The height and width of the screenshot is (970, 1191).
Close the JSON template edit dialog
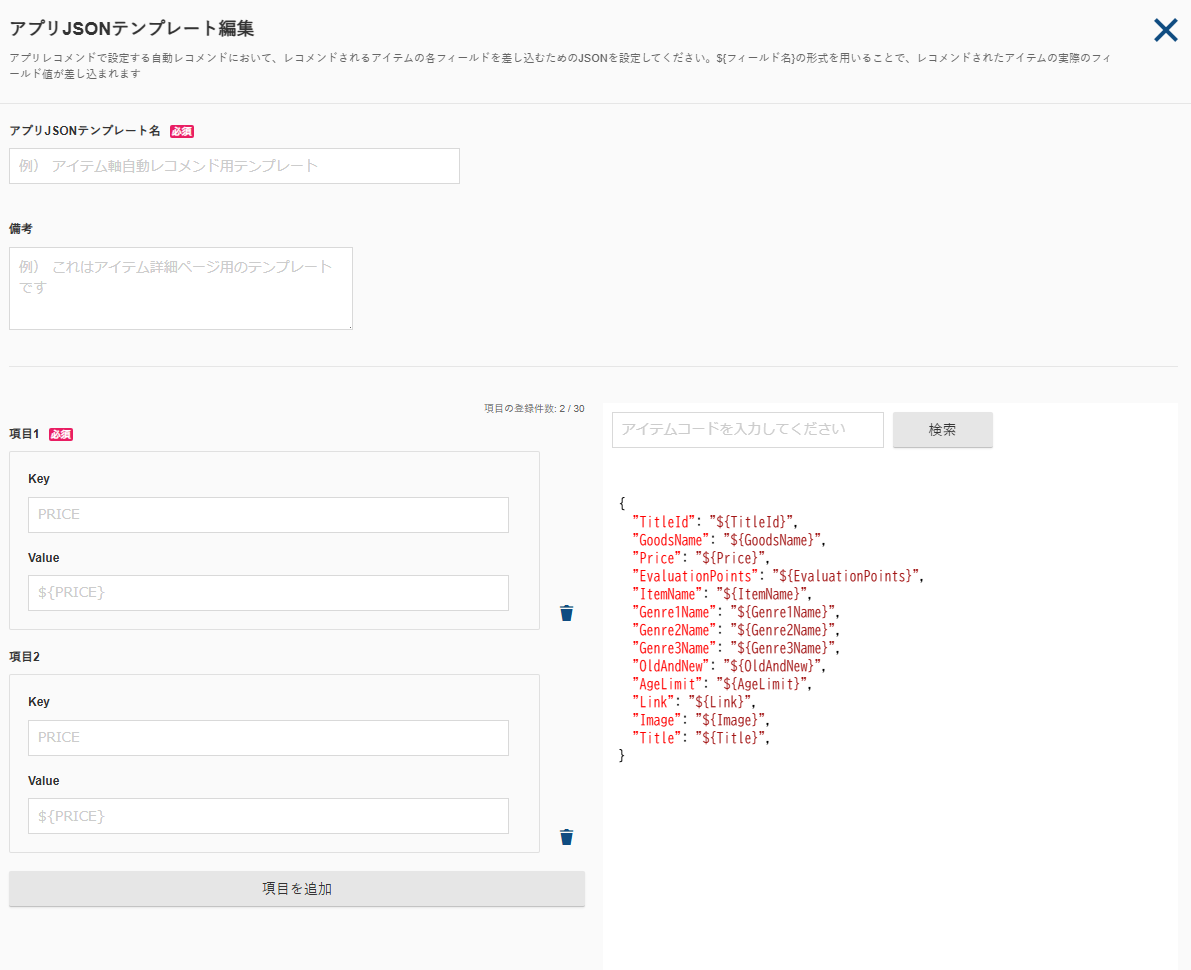coord(1165,30)
